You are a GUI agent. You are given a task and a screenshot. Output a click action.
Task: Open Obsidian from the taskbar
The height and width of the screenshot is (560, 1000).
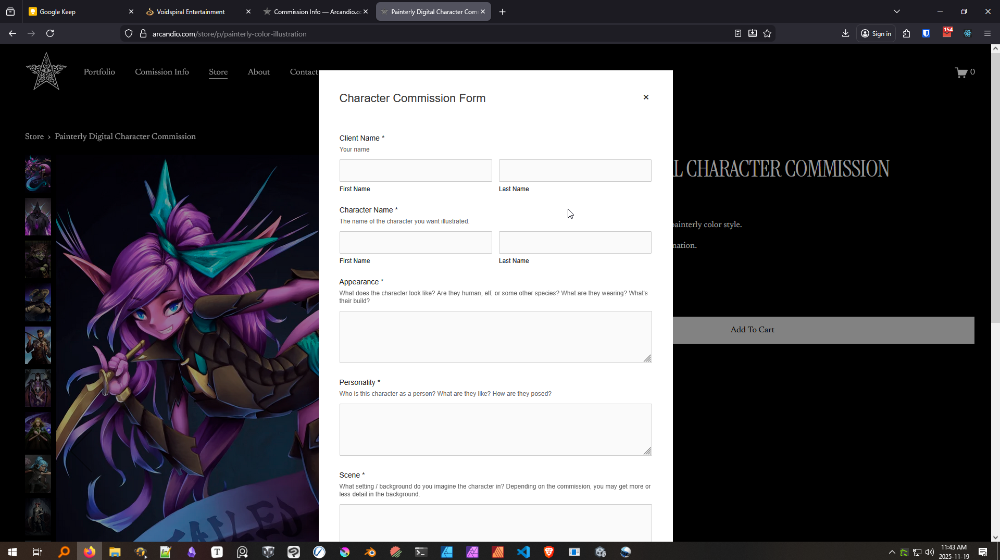pos(191,552)
